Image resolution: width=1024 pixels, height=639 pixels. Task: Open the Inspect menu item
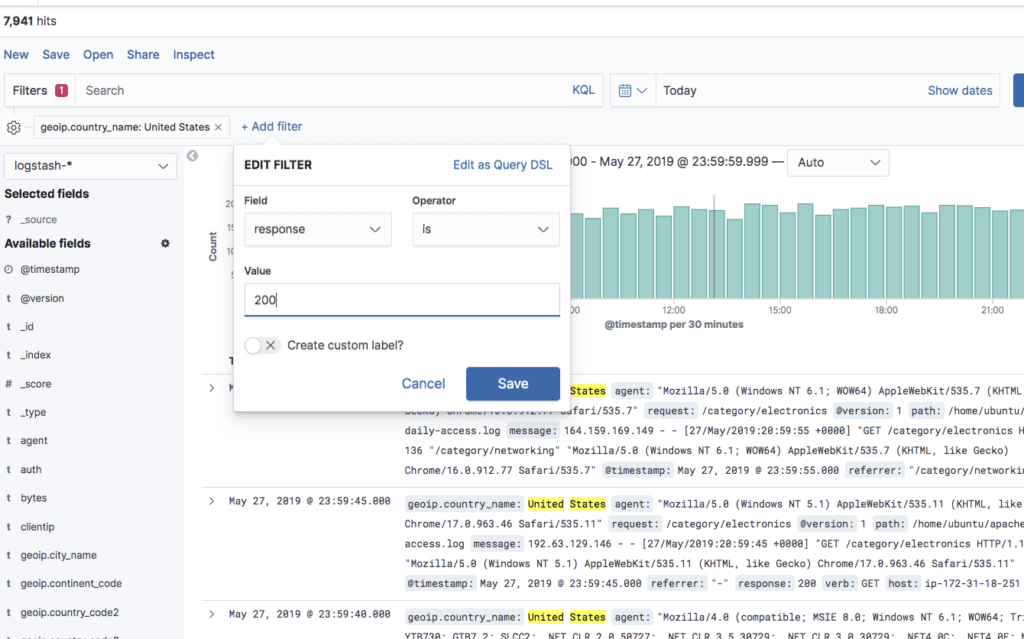(193, 55)
